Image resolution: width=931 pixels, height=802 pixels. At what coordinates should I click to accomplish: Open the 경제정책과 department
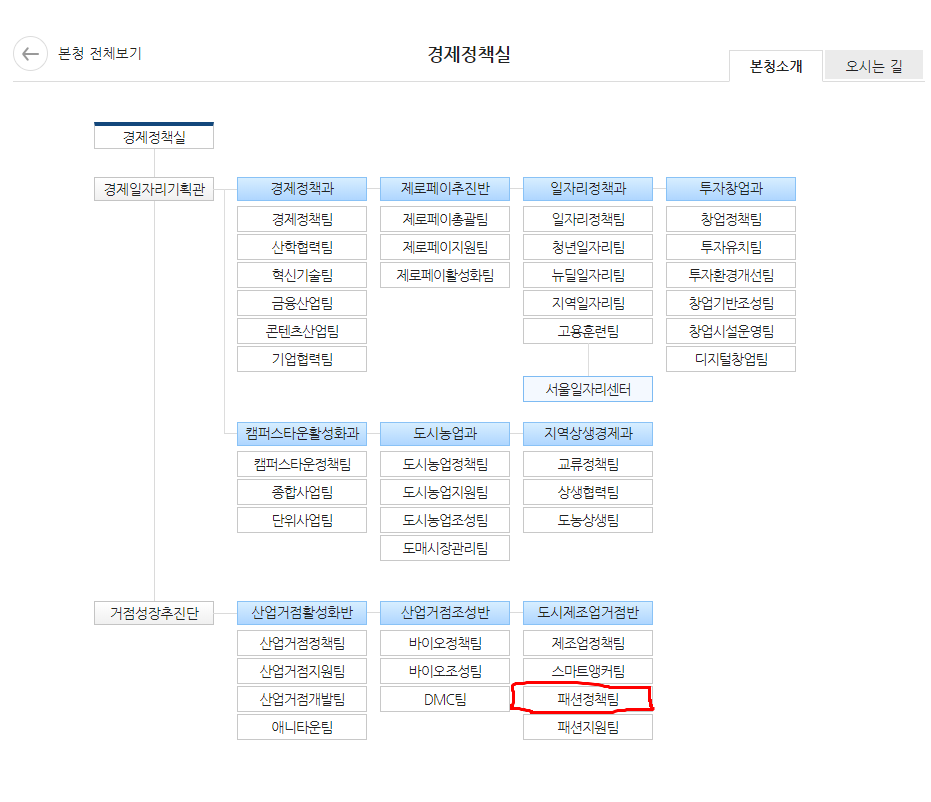pos(302,189)
